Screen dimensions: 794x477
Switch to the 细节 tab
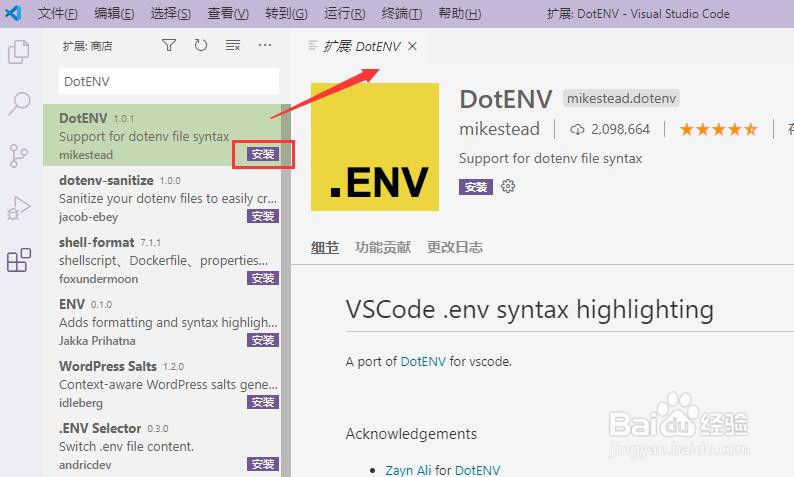click(325, 248)
